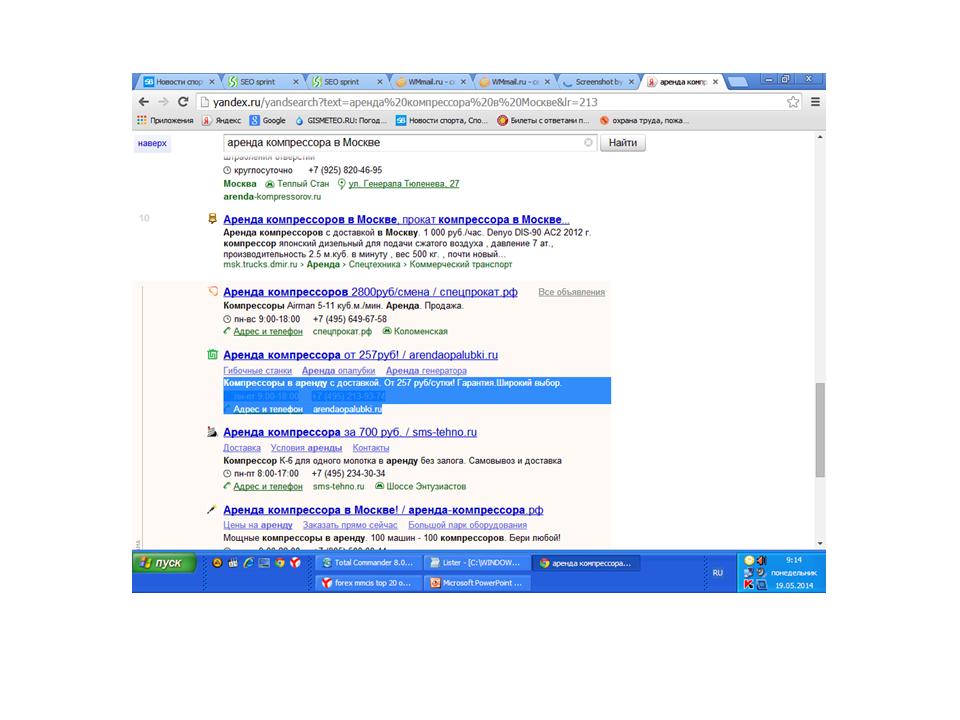Open the Google bookmark
960x720 pixels.
pyautogui.click(x=268, y=121)
